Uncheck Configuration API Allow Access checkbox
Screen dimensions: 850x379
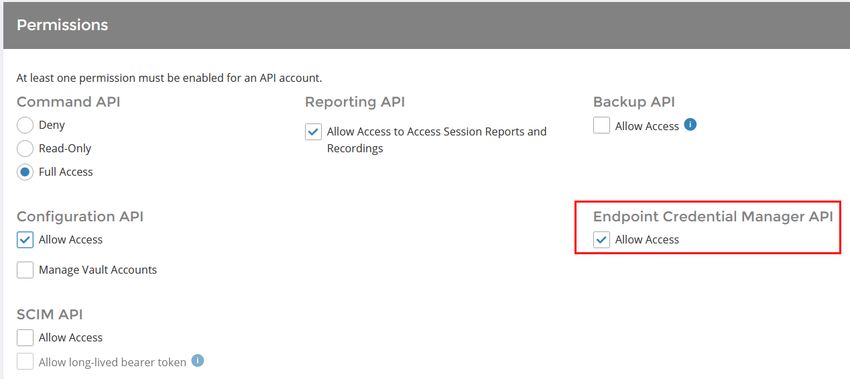point(25,239)
